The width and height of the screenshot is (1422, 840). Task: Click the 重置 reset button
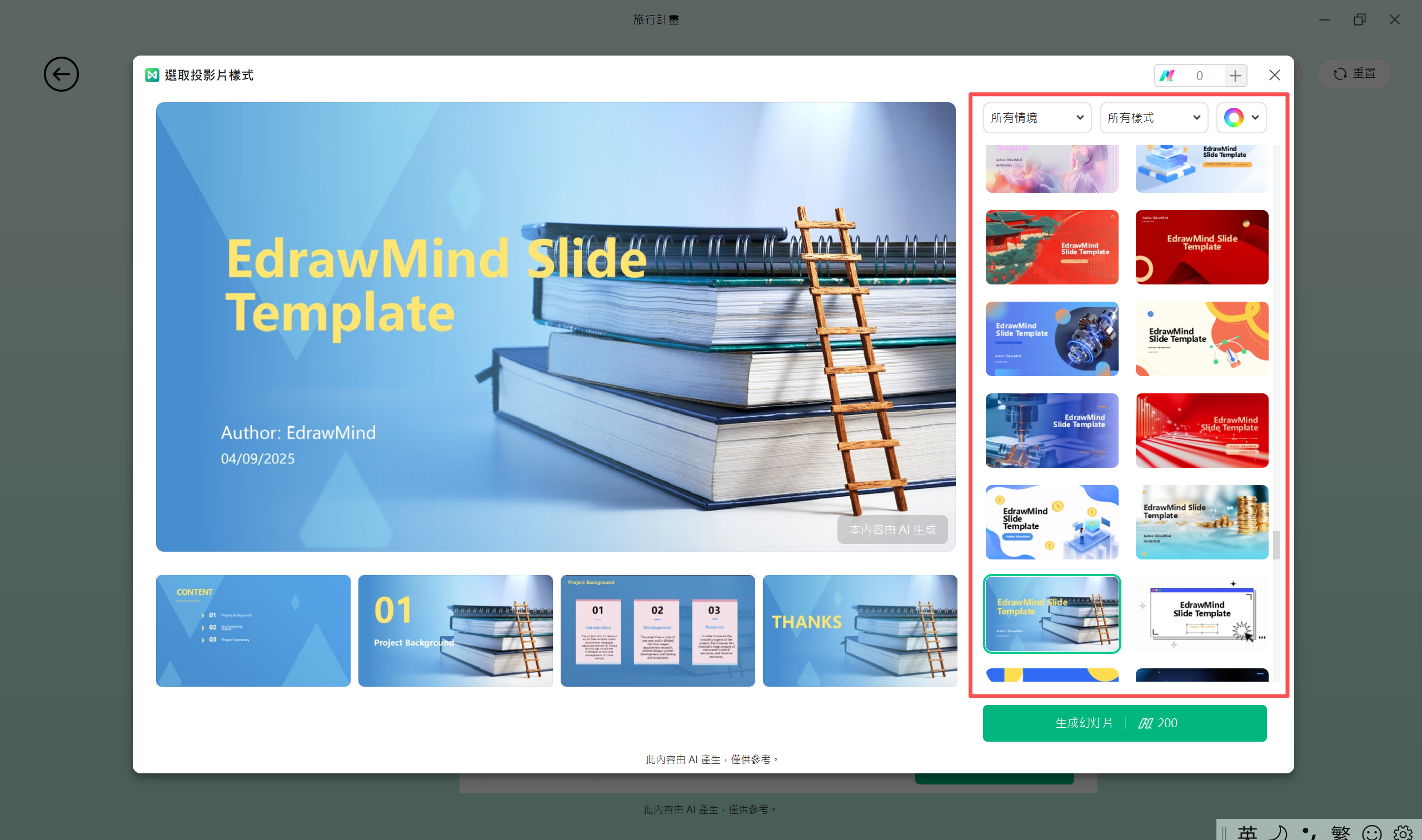pos(1354,73)
